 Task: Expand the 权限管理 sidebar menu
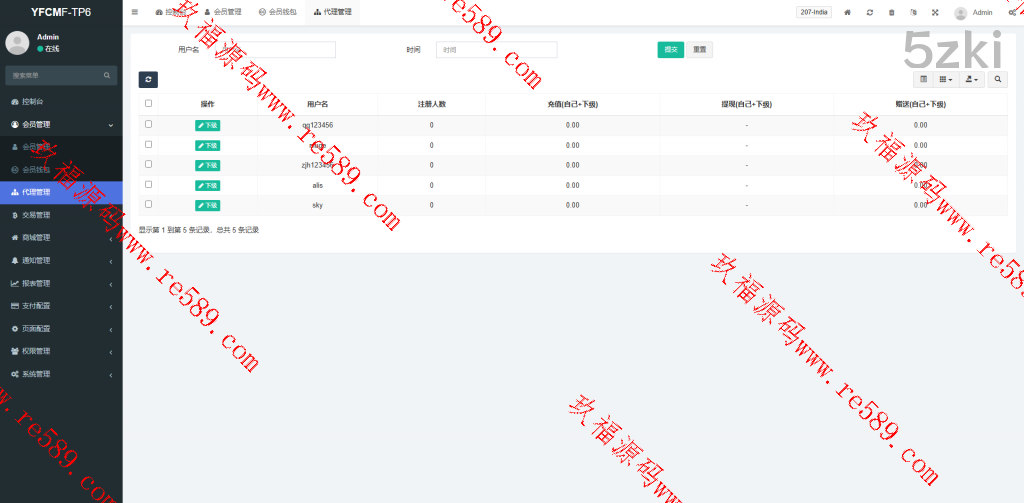(x=61, y=351)
